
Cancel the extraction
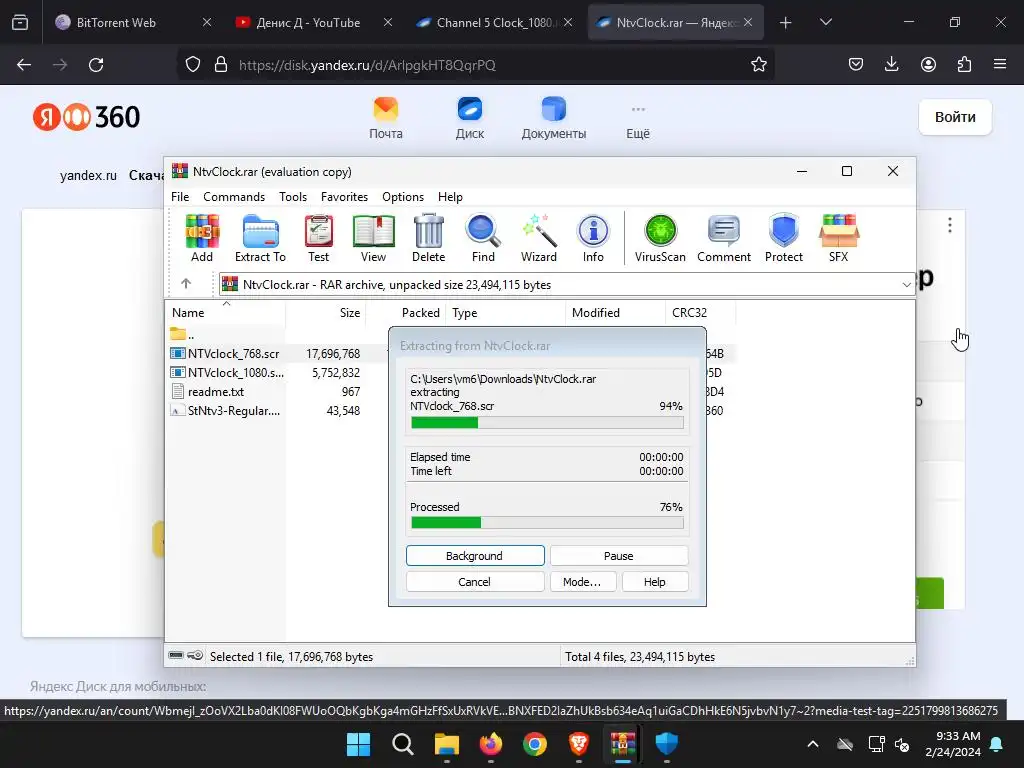coord(475,582)
